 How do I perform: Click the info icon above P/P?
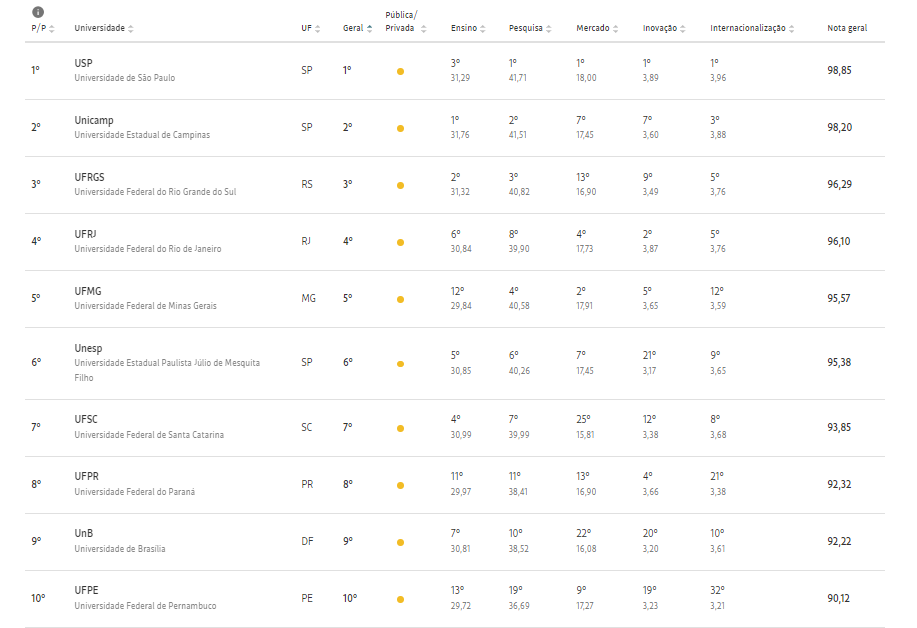pyautogui.click(x=38, y=12)
